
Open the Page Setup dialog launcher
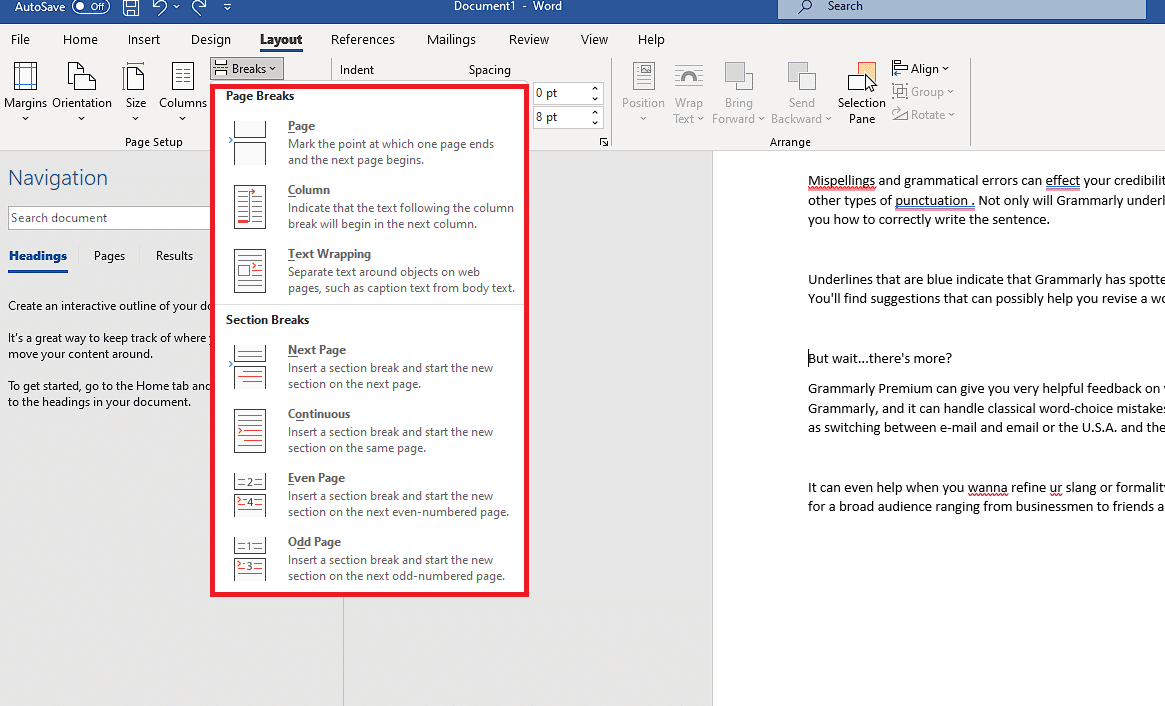click(x=604, y=143)
